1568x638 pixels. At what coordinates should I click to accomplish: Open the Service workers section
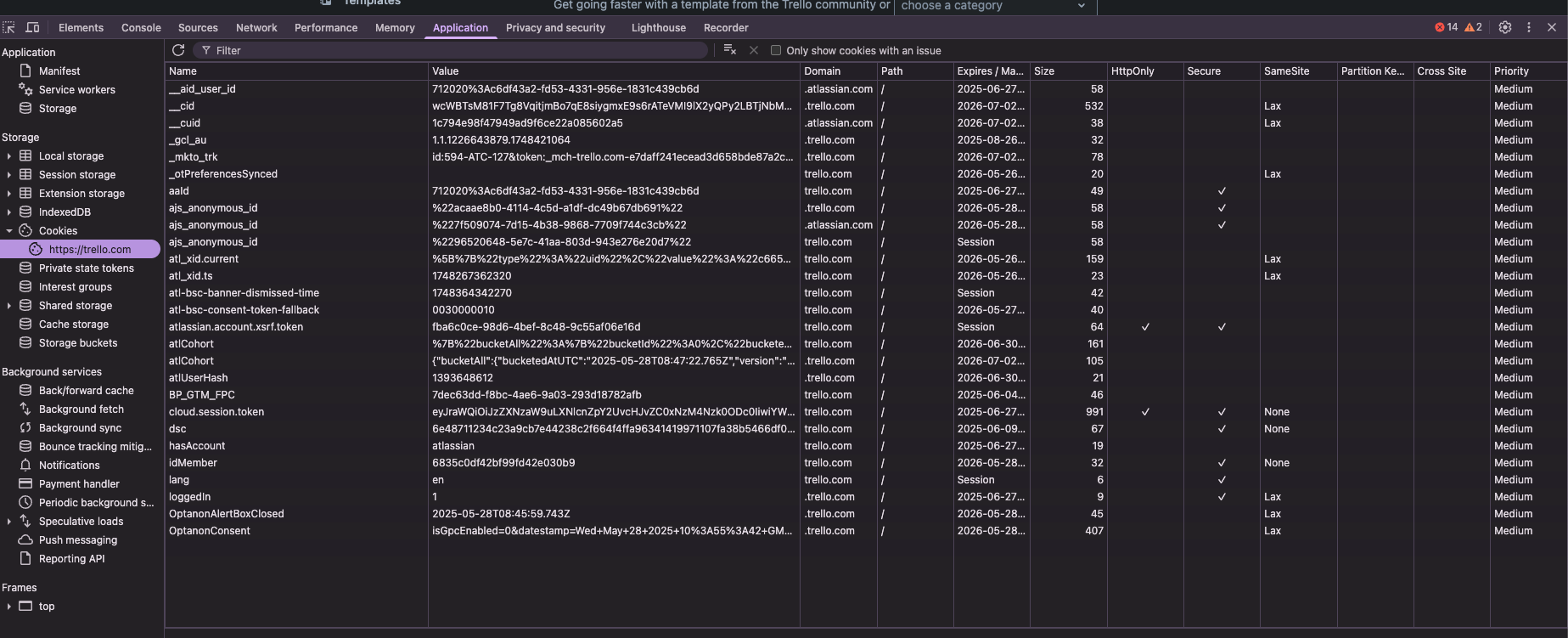tap(76, 90)
